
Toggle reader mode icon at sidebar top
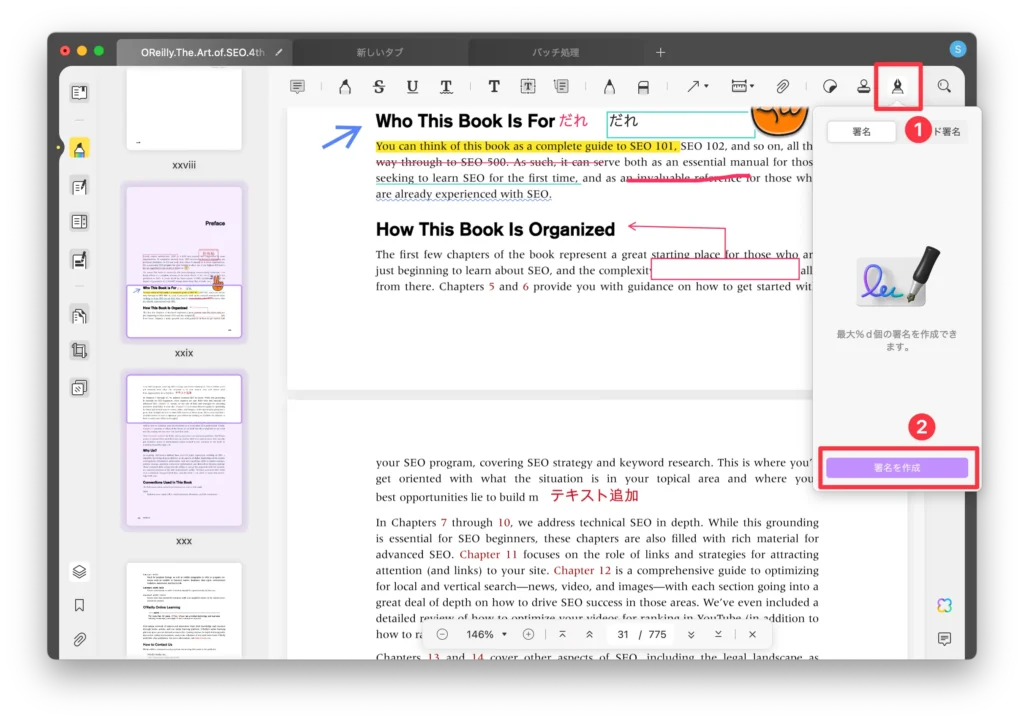click(x=79, y=93)
